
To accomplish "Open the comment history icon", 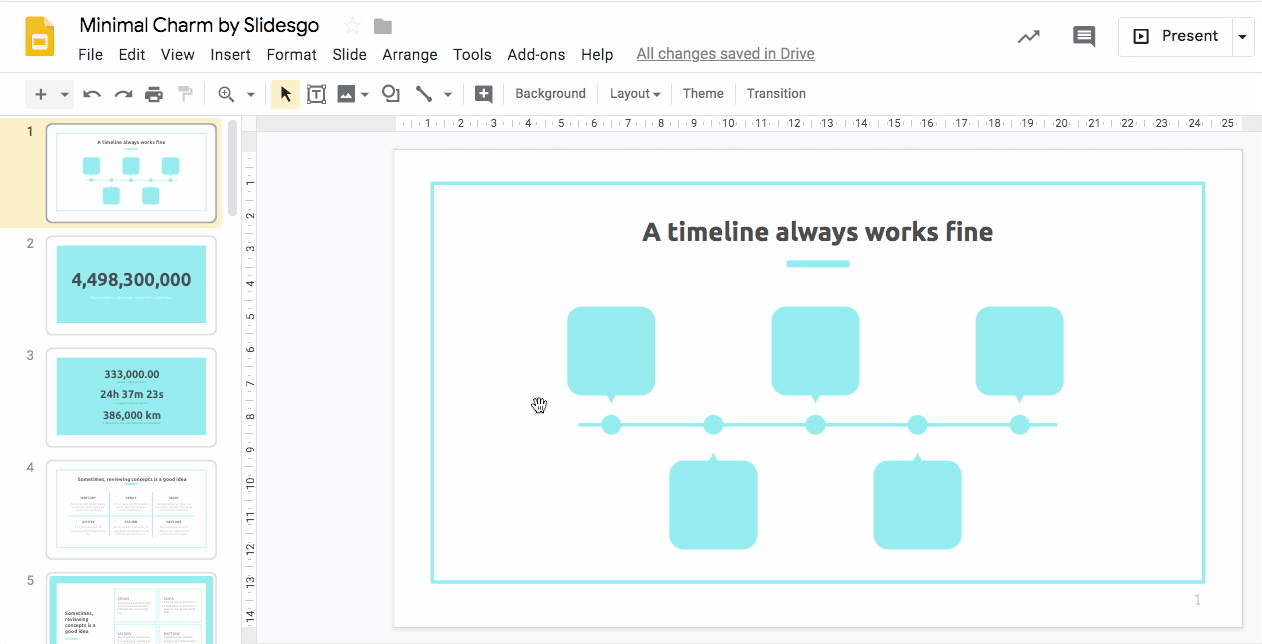I will coord(1084,36).
